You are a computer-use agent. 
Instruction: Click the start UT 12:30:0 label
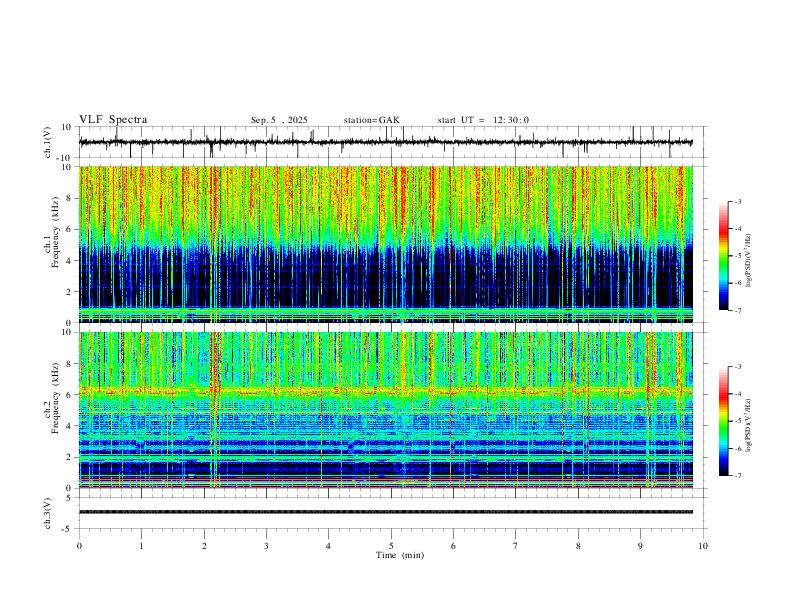point(483,120)
